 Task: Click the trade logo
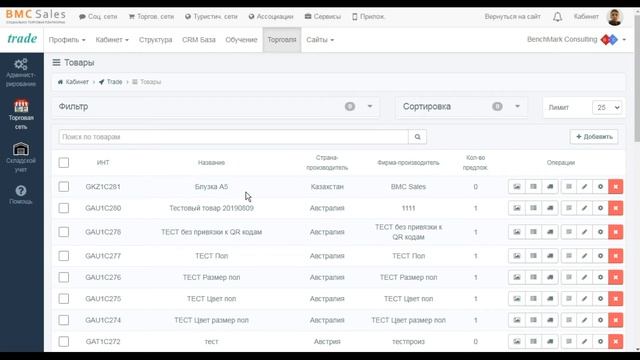22,39
